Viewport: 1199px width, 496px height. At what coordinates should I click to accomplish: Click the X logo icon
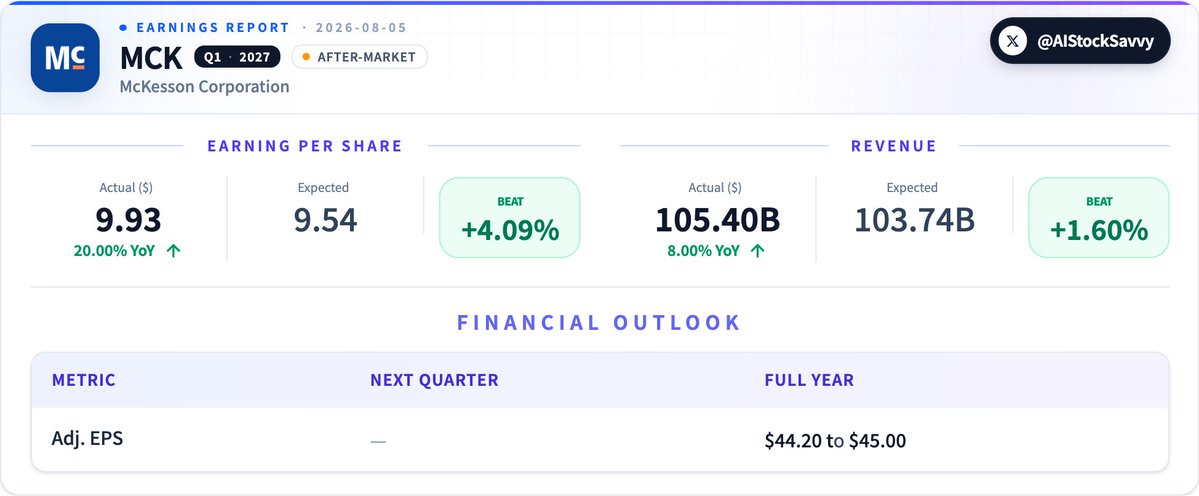coord(1013,41)
